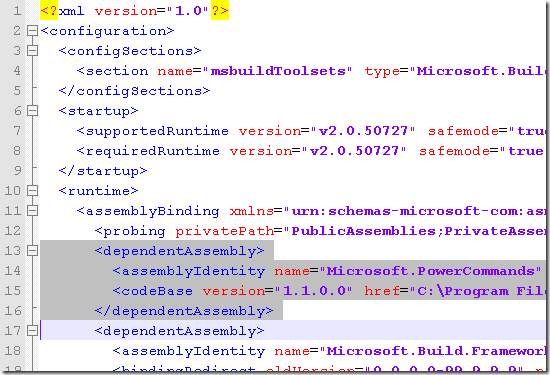550x375 pixels.
Task: Click the closing </configSections> tag
Action: point(134,91)
